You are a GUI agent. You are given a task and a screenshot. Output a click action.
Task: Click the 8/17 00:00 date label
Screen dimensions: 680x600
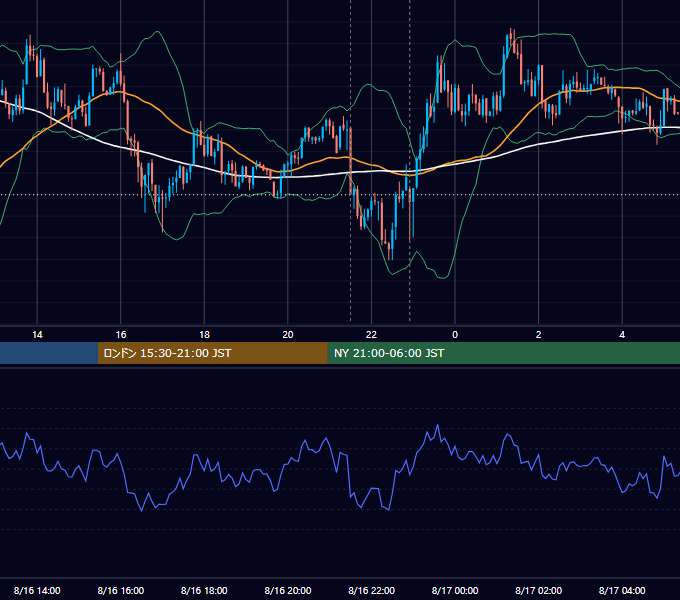click(455, 590)
